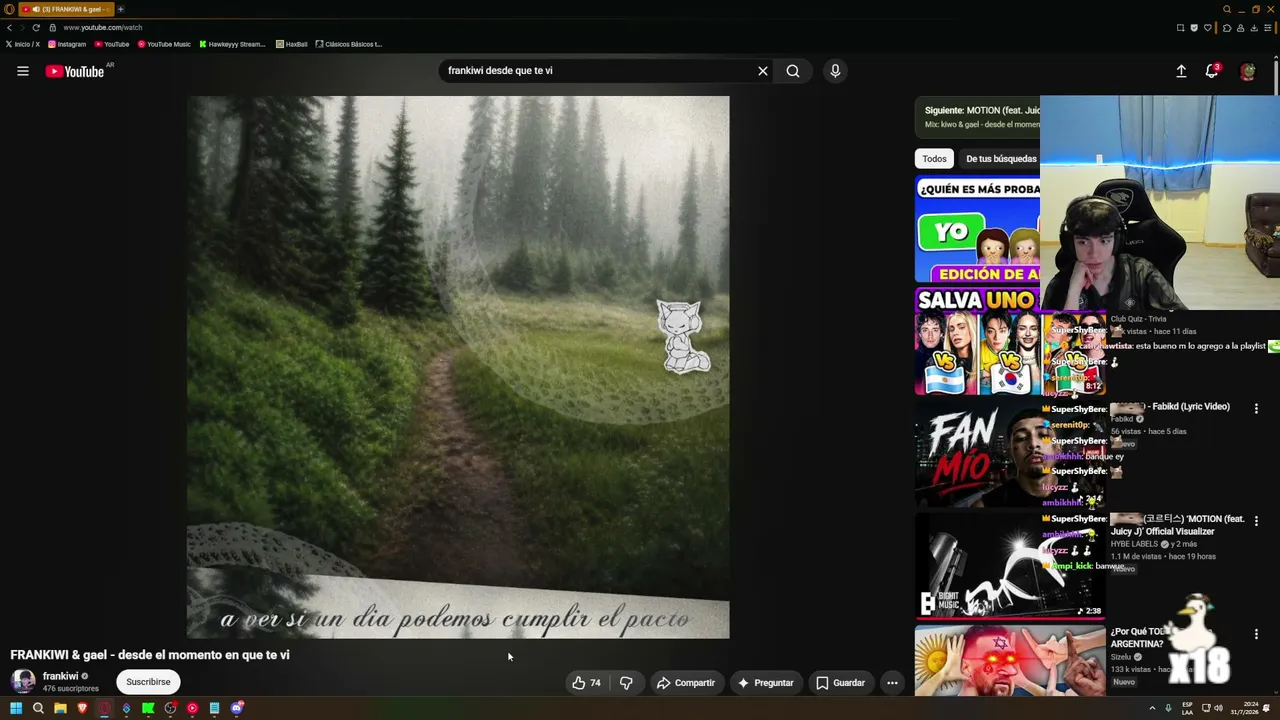
Task: Clear the YouTube search text
Action: pos(763,71)
